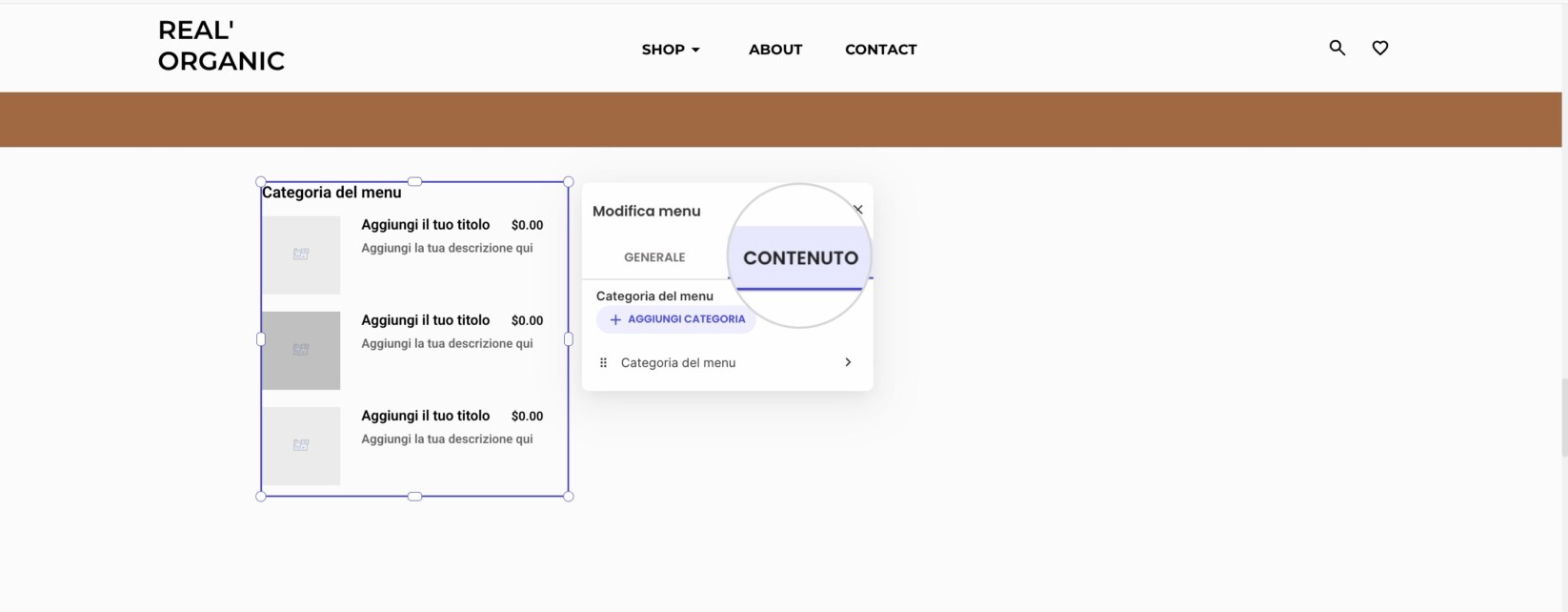
Task: Click the first Aggiungi il tuo titolo title
Action: click(425, 225)
